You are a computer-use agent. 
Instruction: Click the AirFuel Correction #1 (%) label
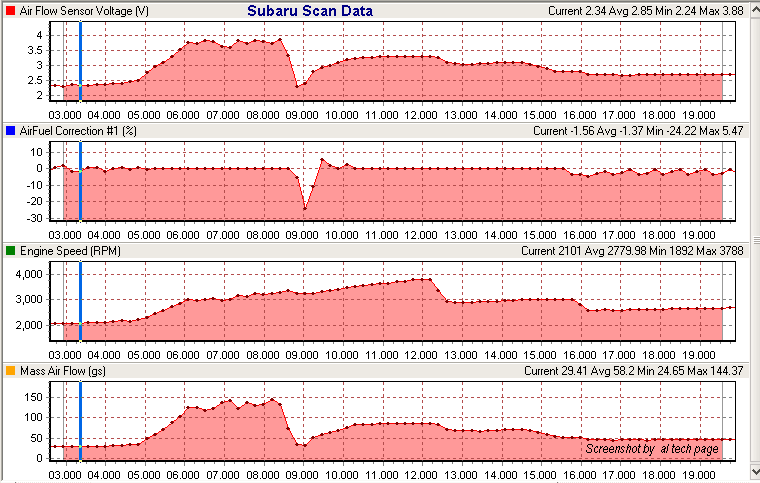point(77,131)
